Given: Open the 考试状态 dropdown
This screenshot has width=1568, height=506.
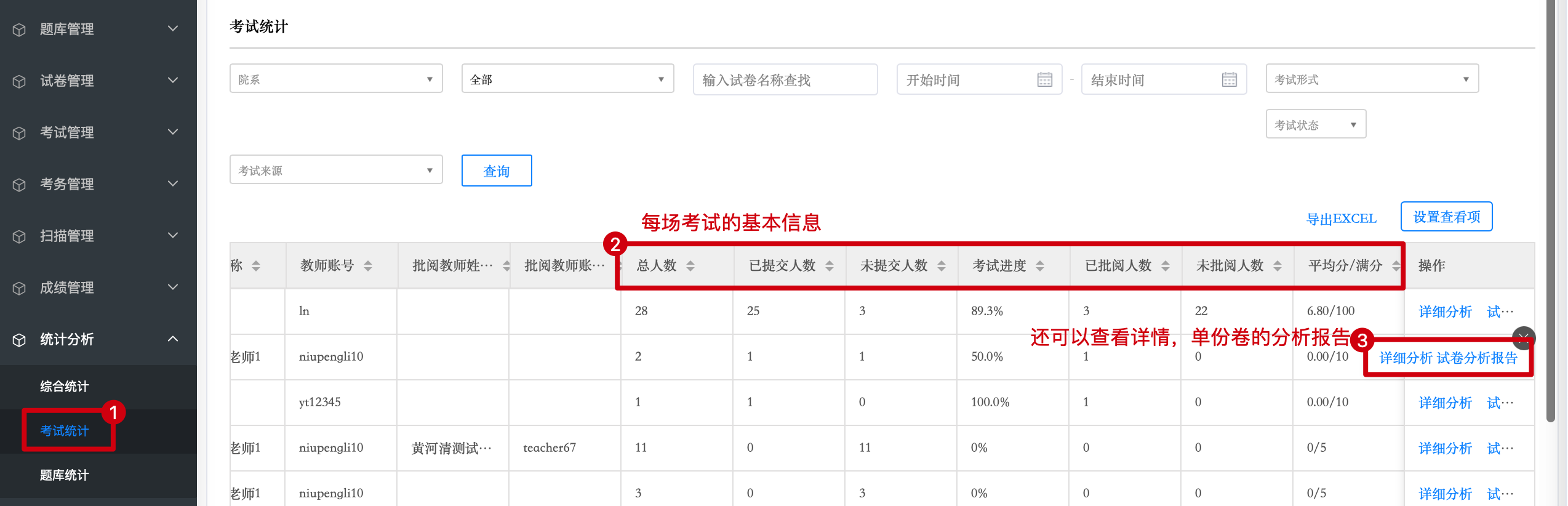Looking at the screenshot, I should [1316, 124].
